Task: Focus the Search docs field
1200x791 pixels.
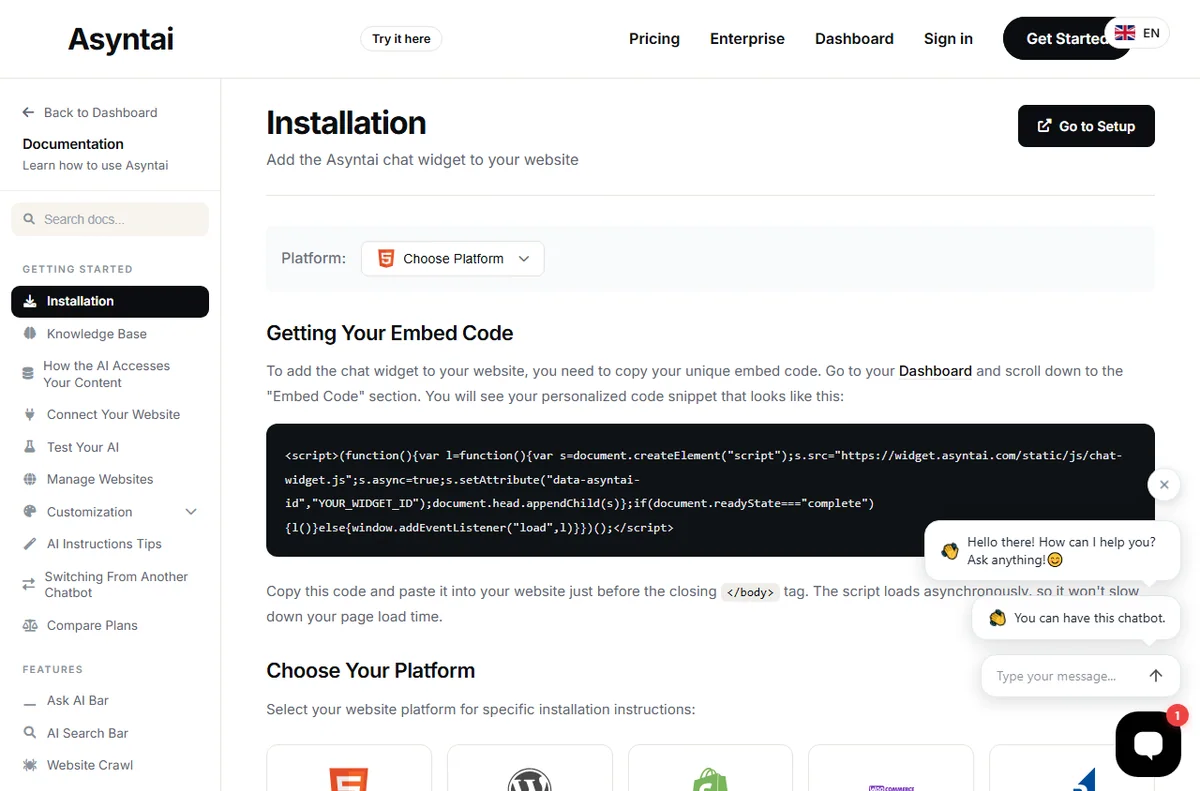Action: tap(110, 219)
